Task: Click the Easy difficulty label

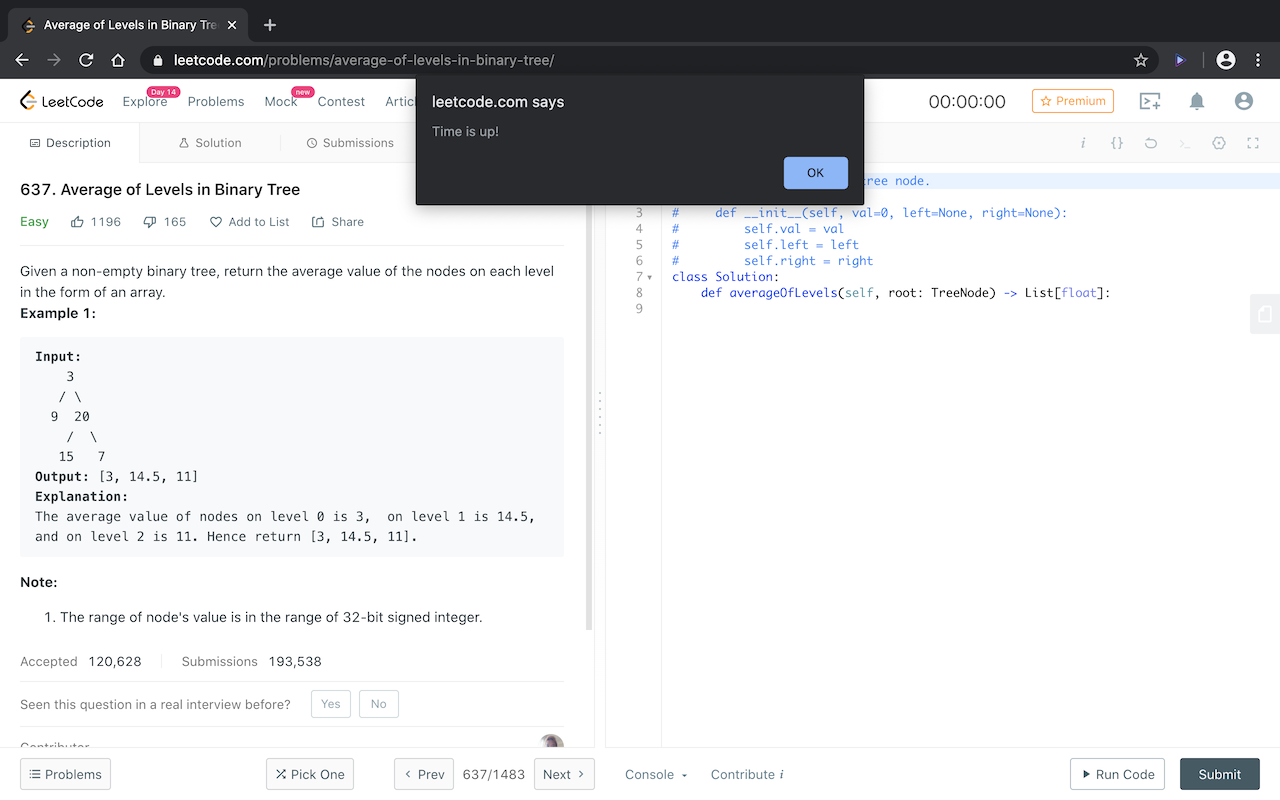Action: pyautogui.click(x=34, y=222)
